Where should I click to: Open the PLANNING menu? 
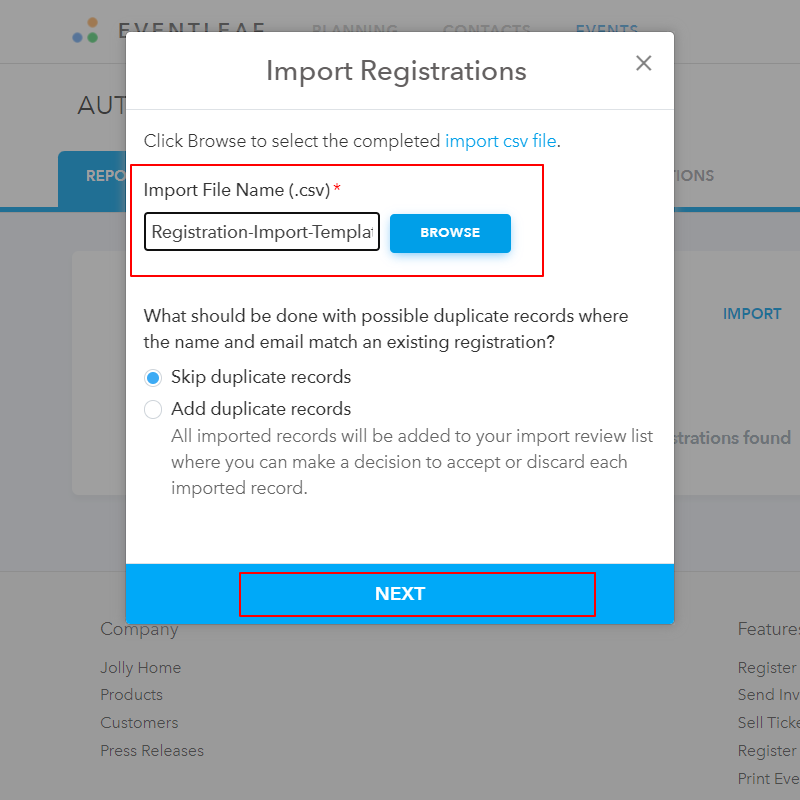[x=355, y=30]
